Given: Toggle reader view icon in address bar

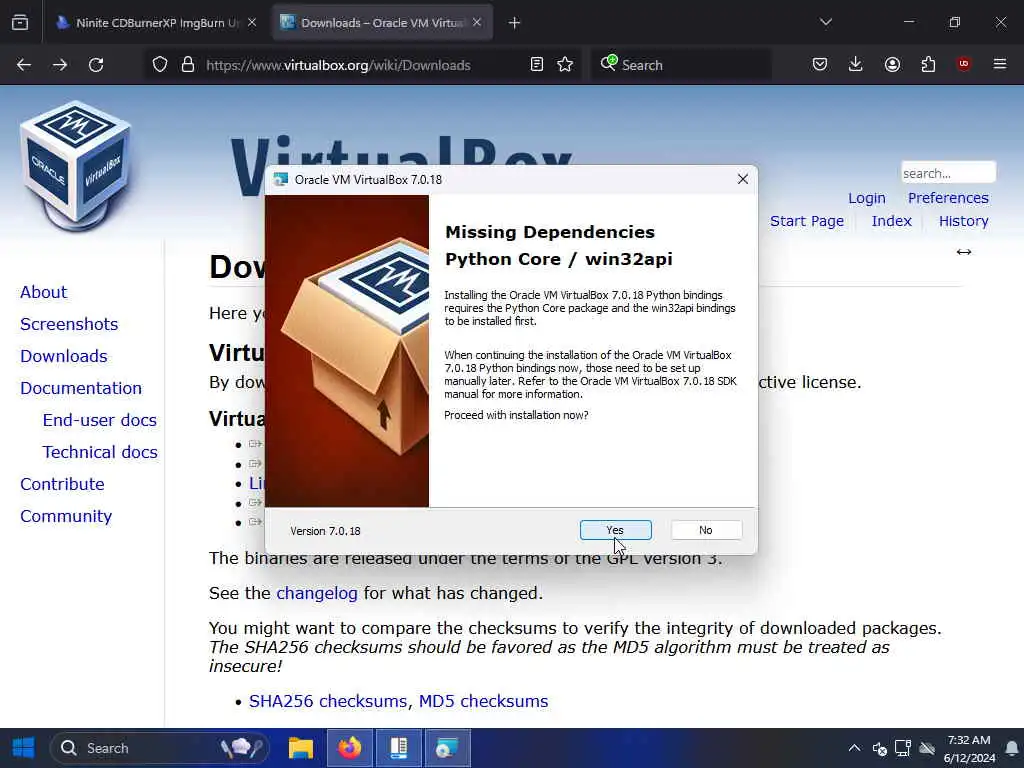Looking at the screenshot, I should pos(537,65).
